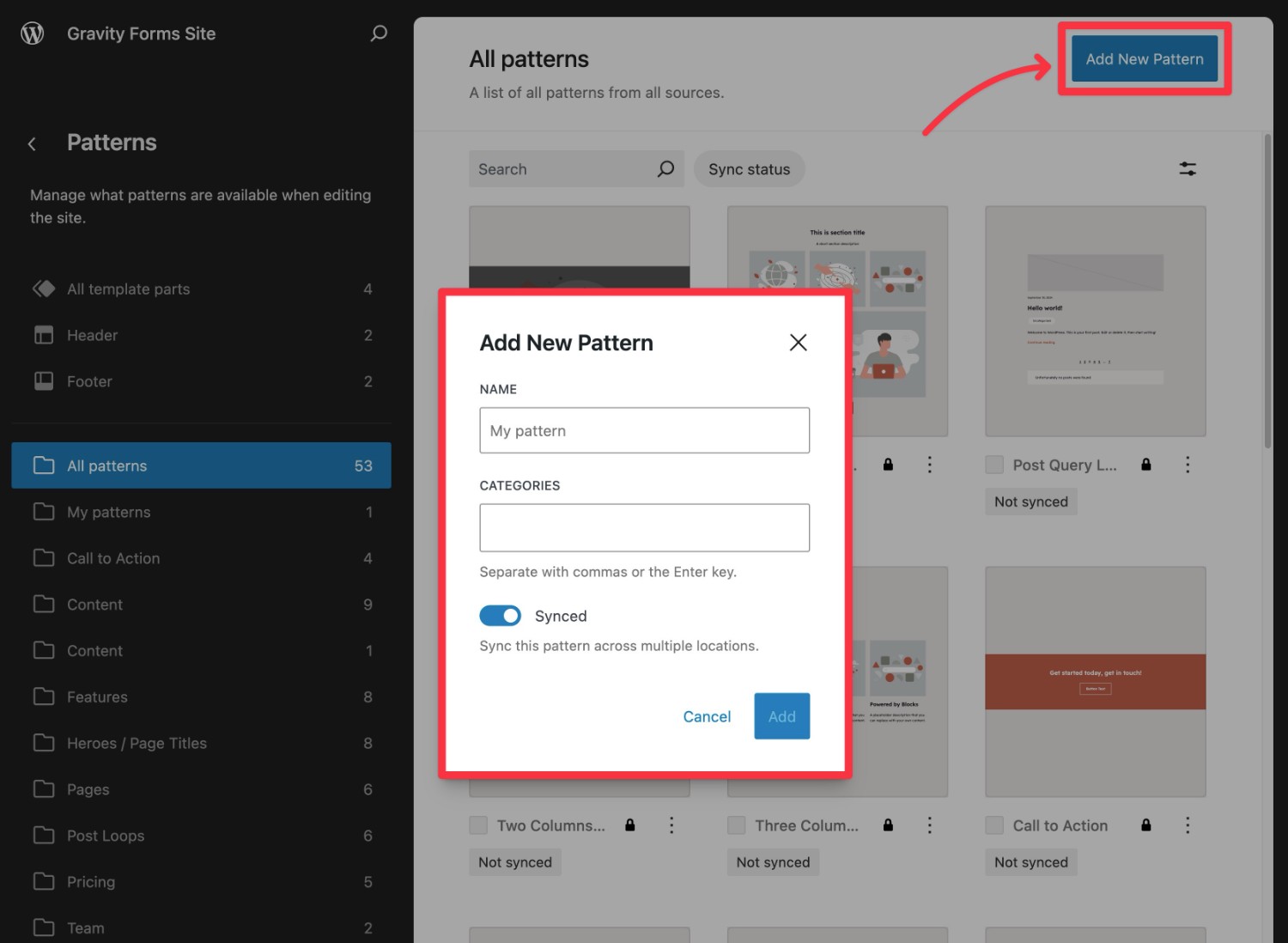This screenshot has height=943, width=1288.
Task: Open actions menu for Two Columns pattern
Action: click(671, 825)
